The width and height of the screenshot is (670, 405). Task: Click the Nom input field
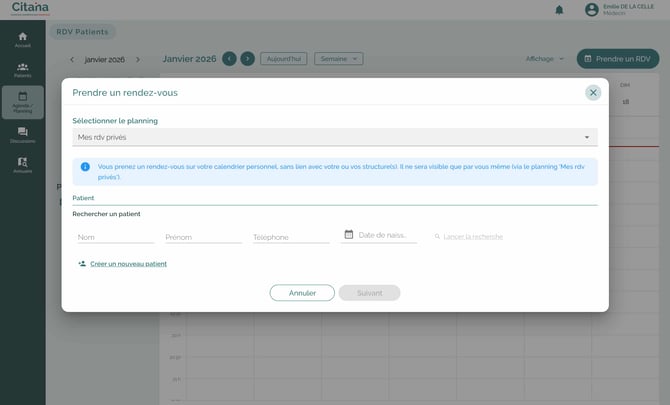coord(116,237)
